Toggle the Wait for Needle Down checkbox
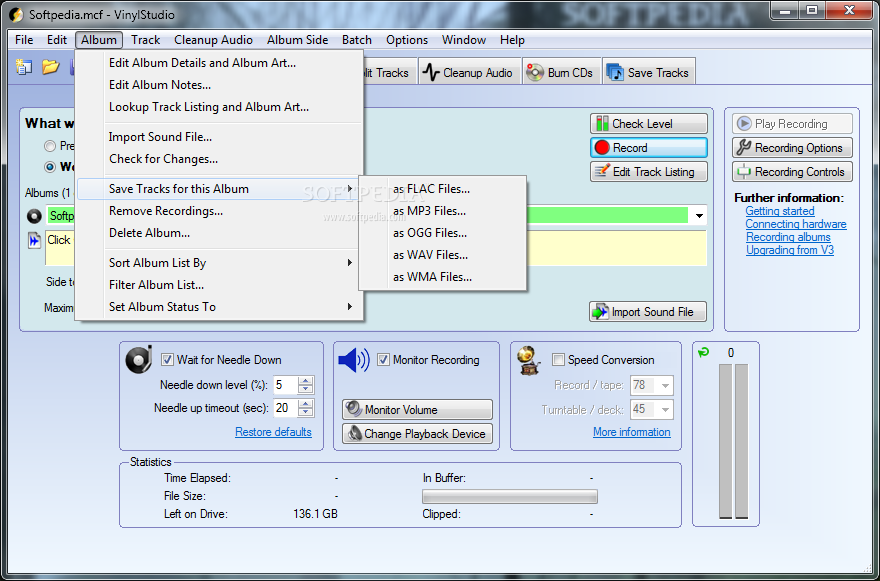Screen dimensions: 880x581 coord(167,359)
